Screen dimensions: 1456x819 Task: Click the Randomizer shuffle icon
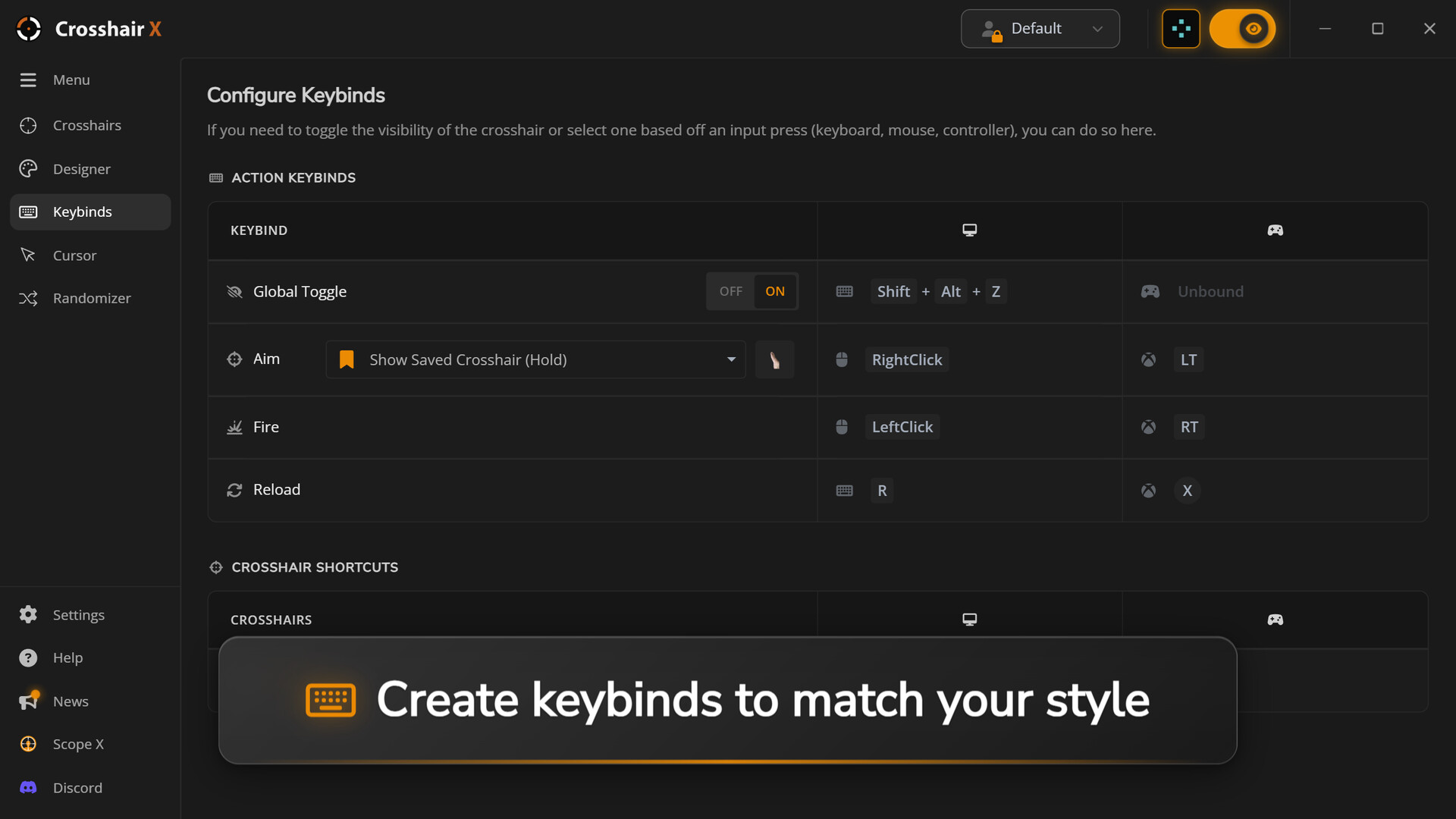[x=28, y=298]
